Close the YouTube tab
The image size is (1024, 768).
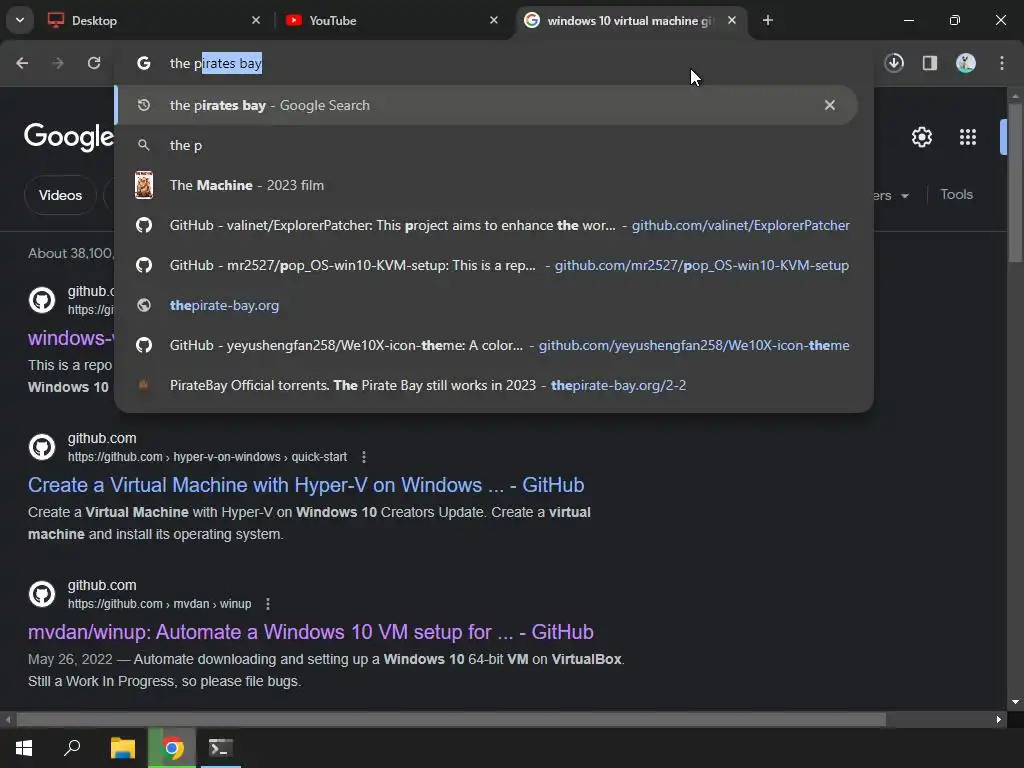(x=494, y=20)
